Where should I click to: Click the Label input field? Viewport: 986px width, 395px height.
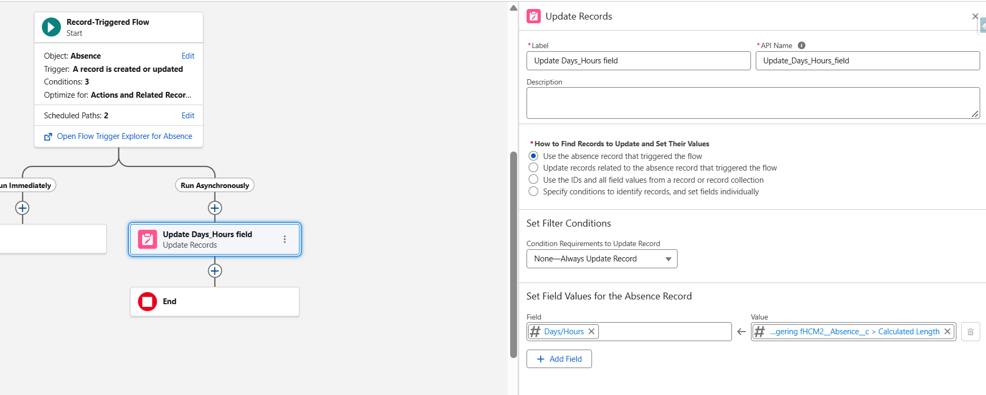pyautogui.click(x=638, y=60)
